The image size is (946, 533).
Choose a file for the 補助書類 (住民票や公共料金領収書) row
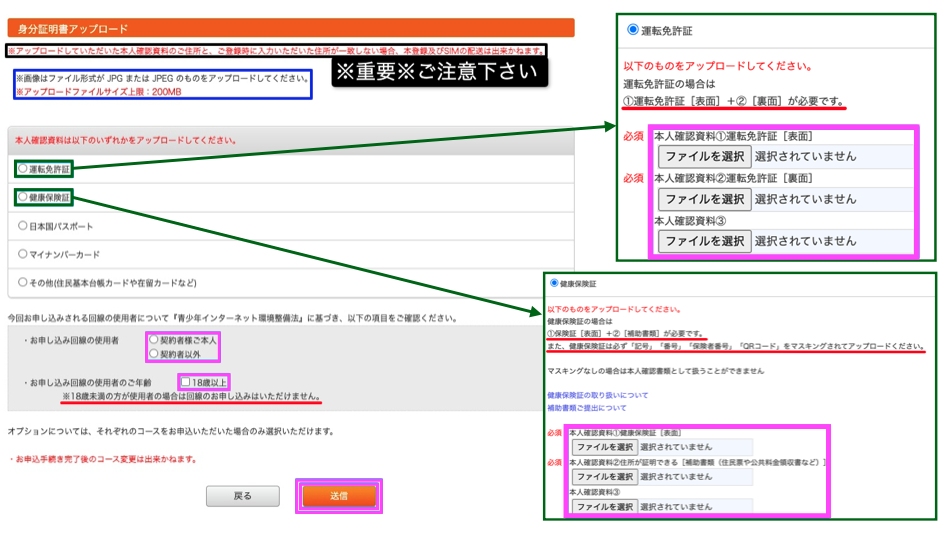pos(605,477)
